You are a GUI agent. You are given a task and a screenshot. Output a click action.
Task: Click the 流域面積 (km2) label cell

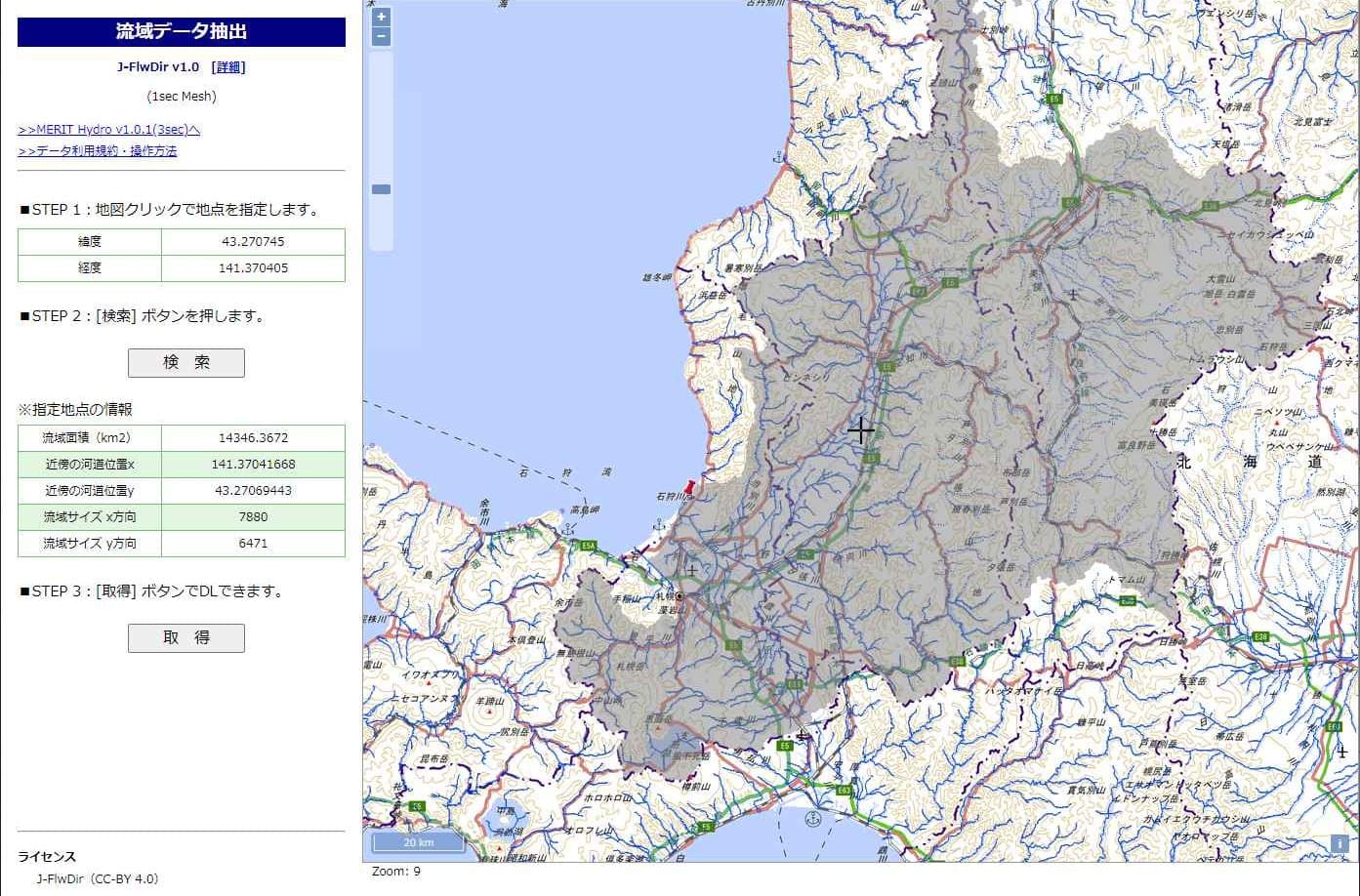90,438
